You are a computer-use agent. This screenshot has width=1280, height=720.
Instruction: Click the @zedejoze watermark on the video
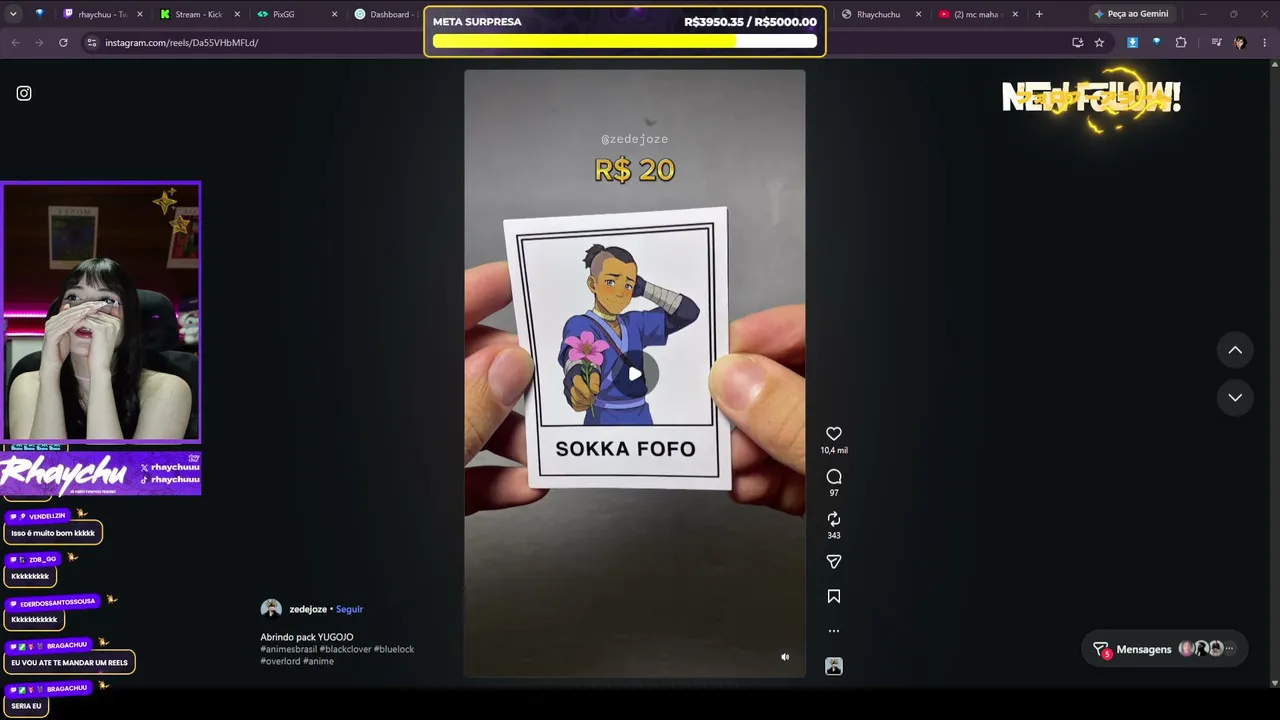click(x=634, y=139)
